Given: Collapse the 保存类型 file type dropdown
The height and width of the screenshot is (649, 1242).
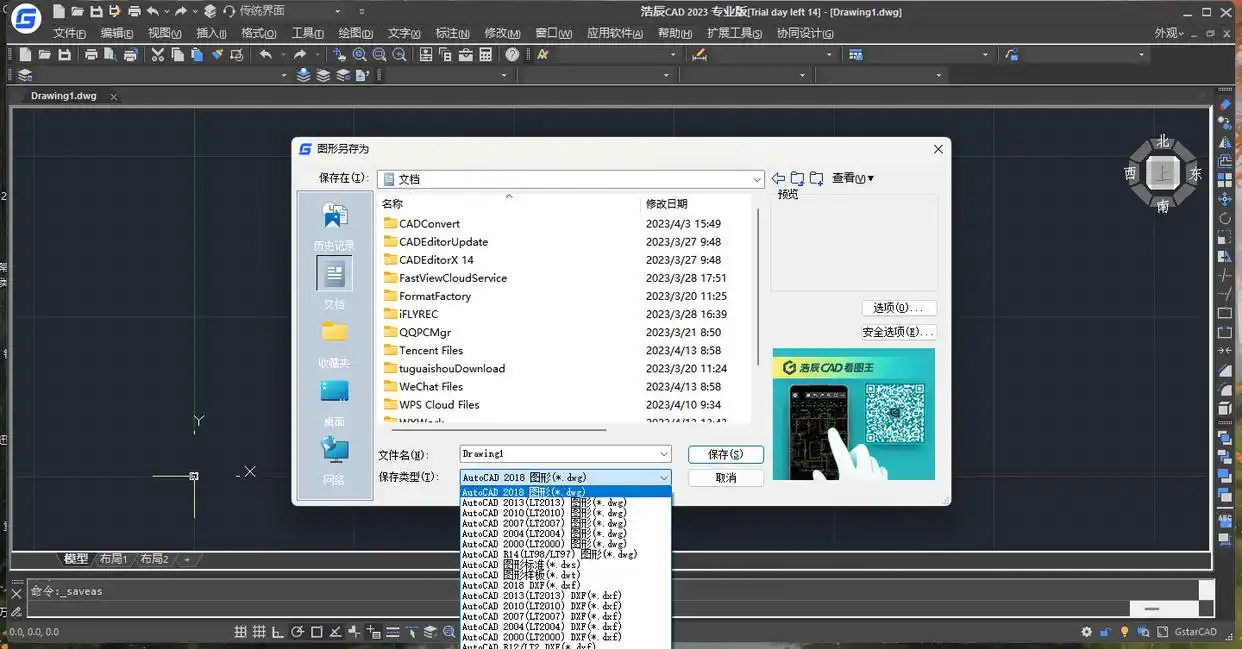Looking at the screenshot, I should (664, 478).
